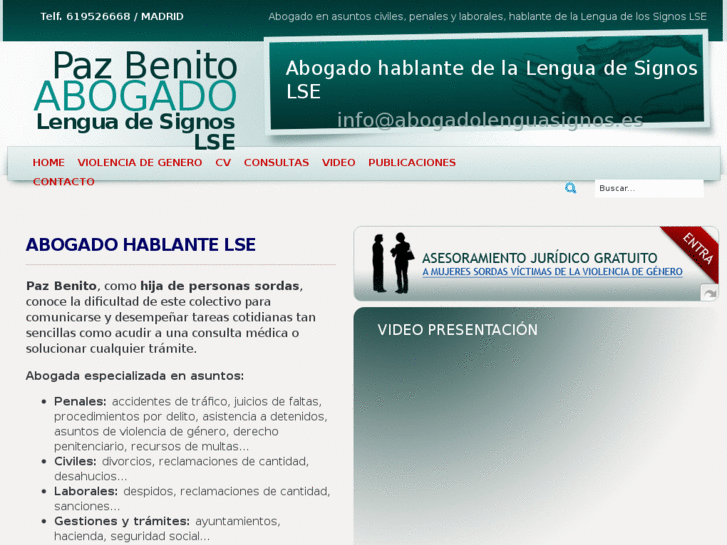Open the PUBLICACIONES menu item
Image resolution: width=727 pixels, height=545 pixels.
pos(412,162)
